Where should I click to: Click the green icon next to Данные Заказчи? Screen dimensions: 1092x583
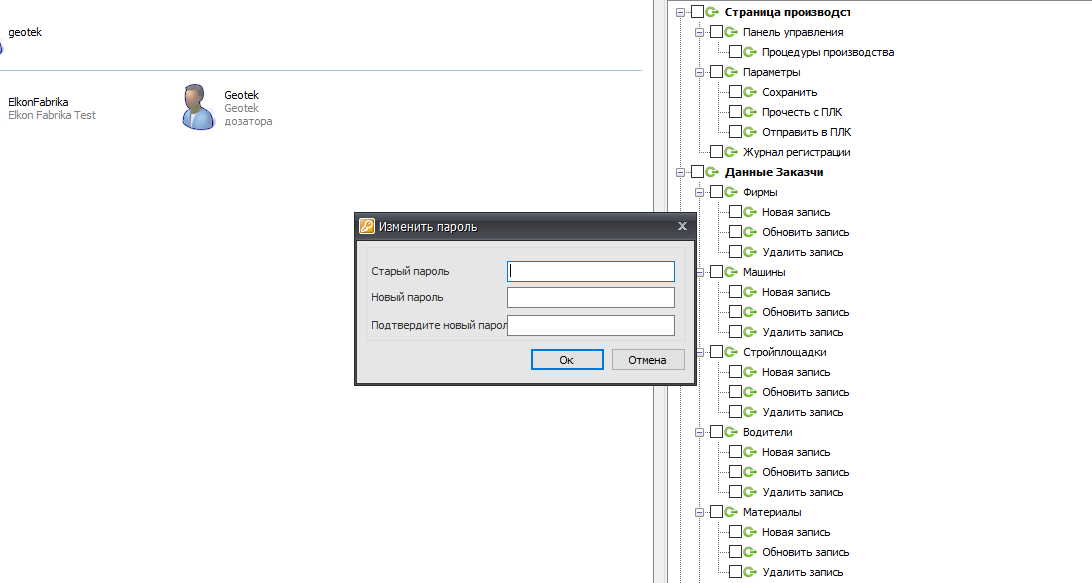click(x=712, y=172)
